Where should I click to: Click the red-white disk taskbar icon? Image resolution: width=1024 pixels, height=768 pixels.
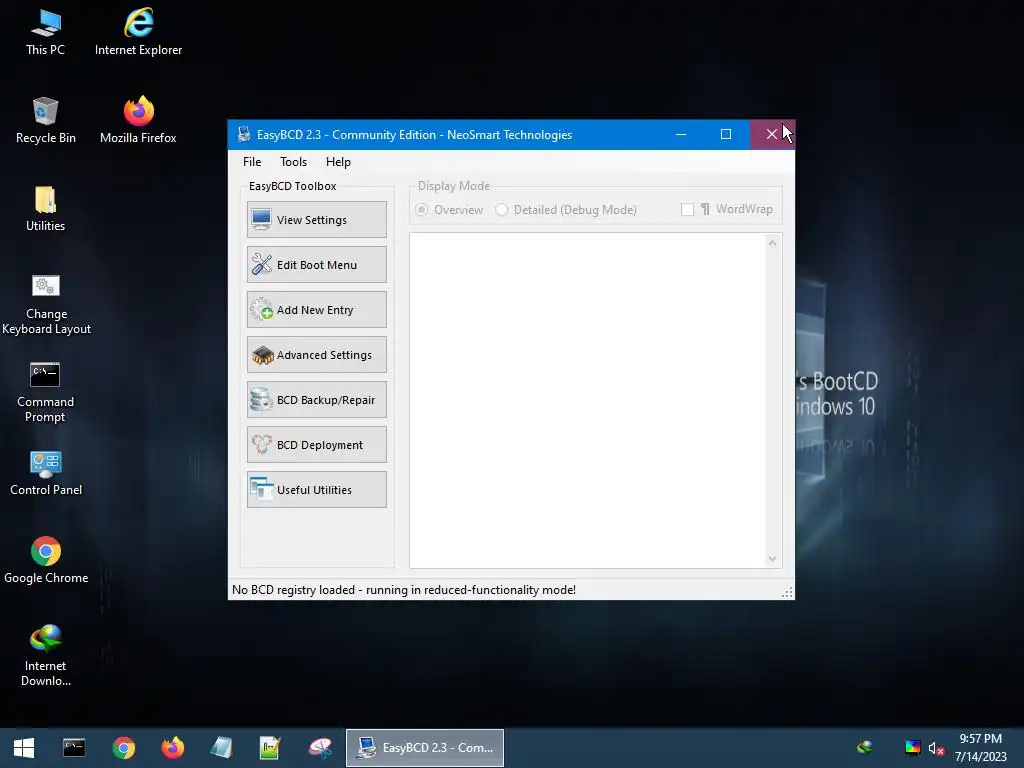point(320,748)
